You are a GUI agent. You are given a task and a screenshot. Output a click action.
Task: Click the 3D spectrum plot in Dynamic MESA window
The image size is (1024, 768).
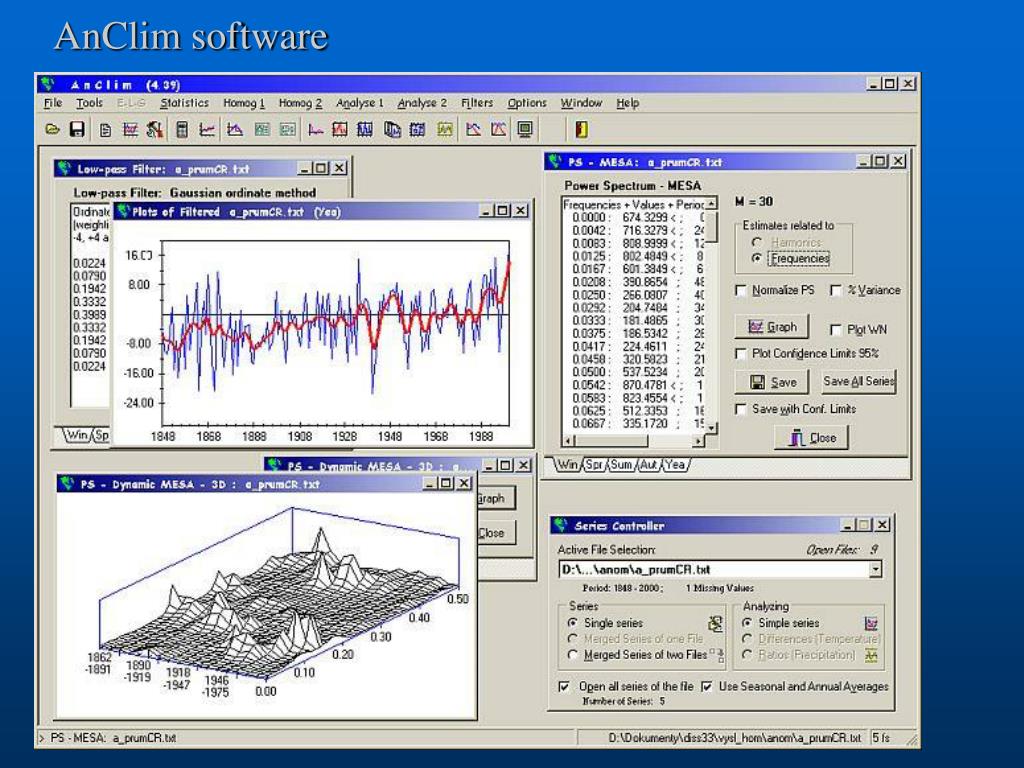[x=266, y=606]
